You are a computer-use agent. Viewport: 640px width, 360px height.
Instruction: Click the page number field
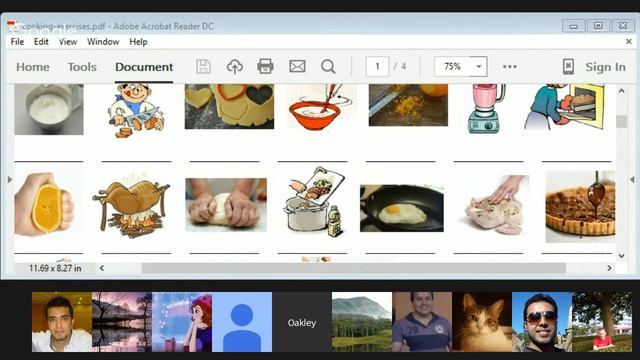[x=377, y=66]
